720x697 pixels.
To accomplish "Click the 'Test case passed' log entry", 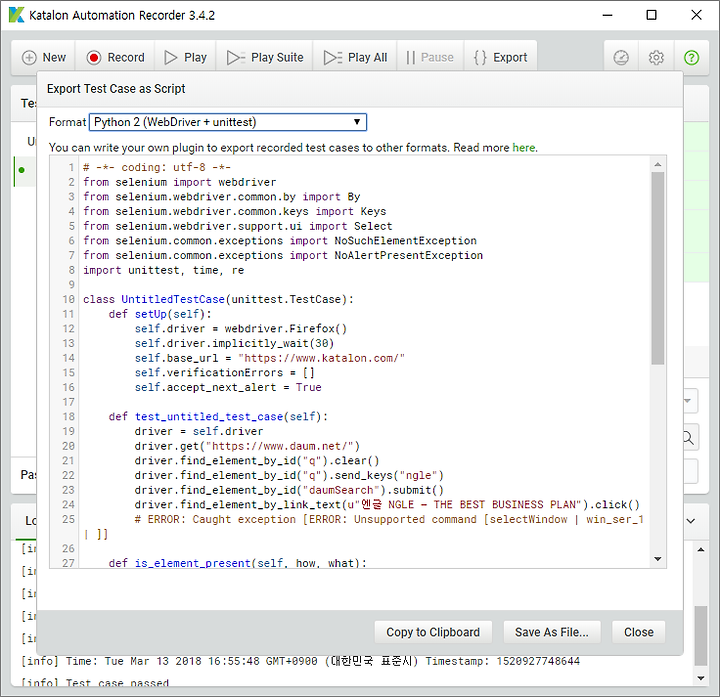I will pos(95,683).
